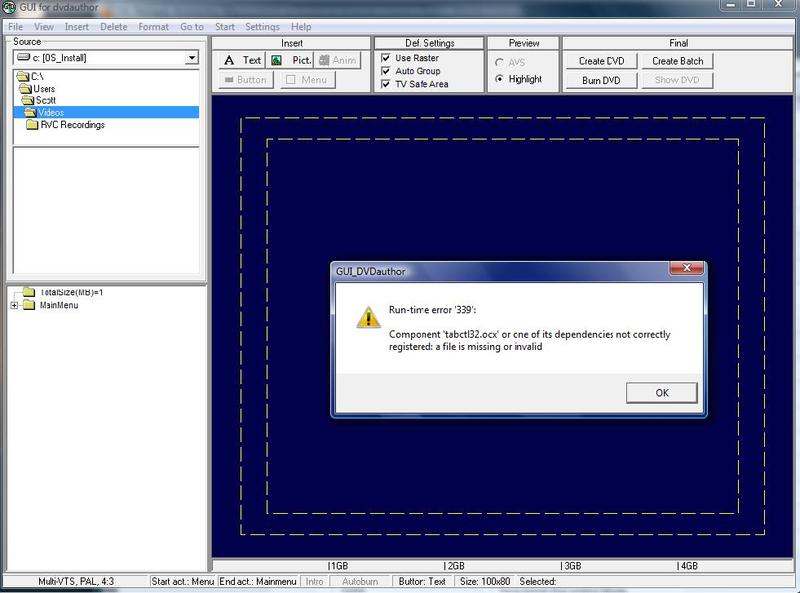Select the RVC Recordings tree item label
The width and height of the screenshot is (800, 593).
click(x=72, y=125)
